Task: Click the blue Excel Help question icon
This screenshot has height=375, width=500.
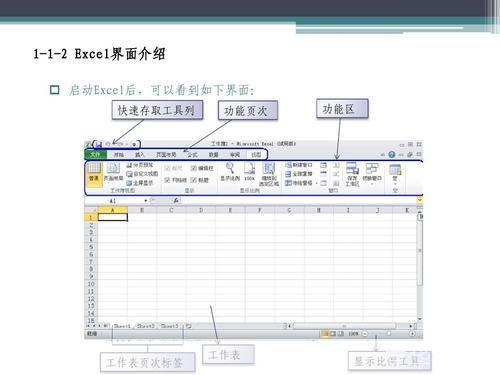Action: pyautogui.click(x=392, y=154)
